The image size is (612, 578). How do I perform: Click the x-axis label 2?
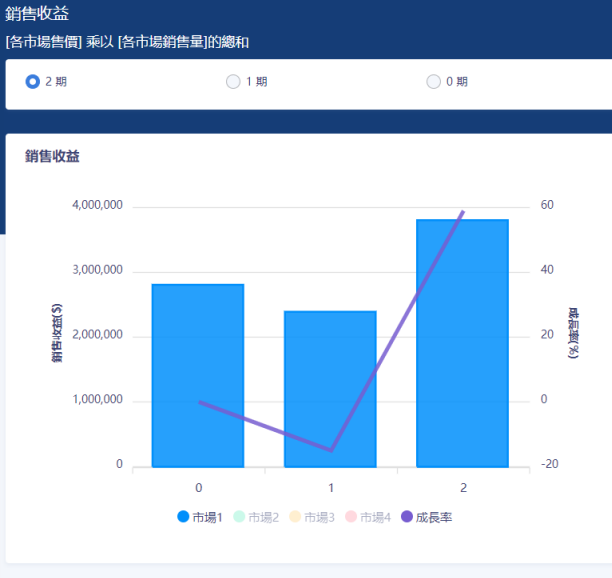[463, 487]
